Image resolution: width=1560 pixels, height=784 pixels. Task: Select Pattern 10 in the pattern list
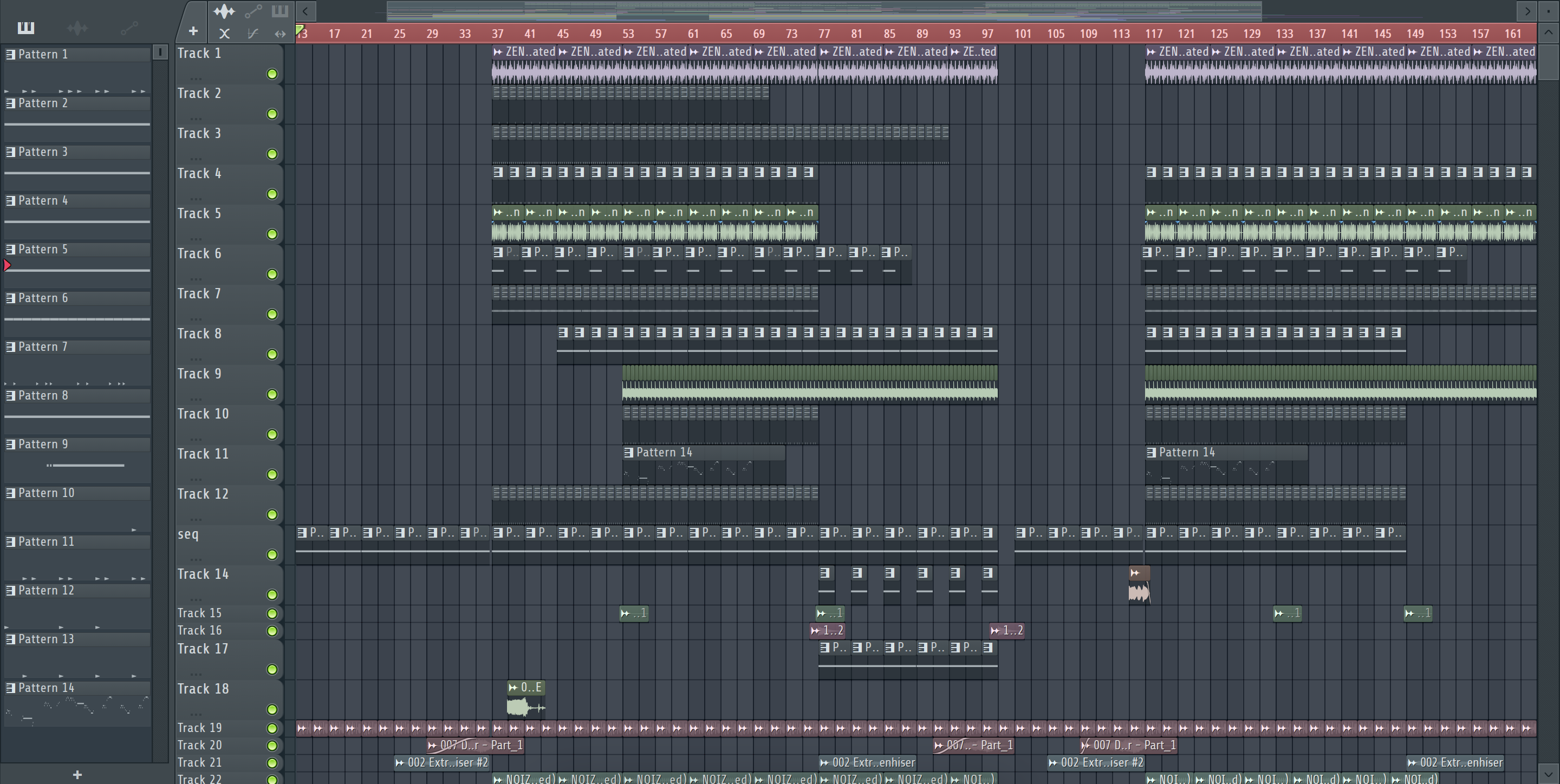click(x=77, y=493)
